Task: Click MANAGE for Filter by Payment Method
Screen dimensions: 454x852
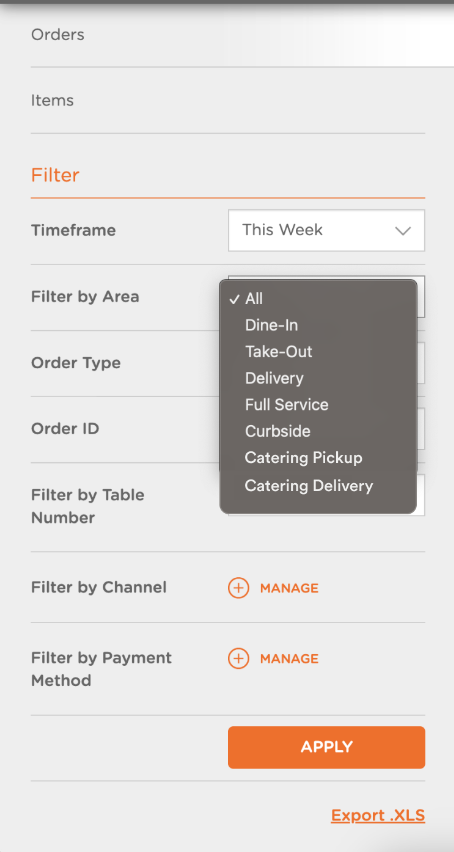Action: point(289,659)
